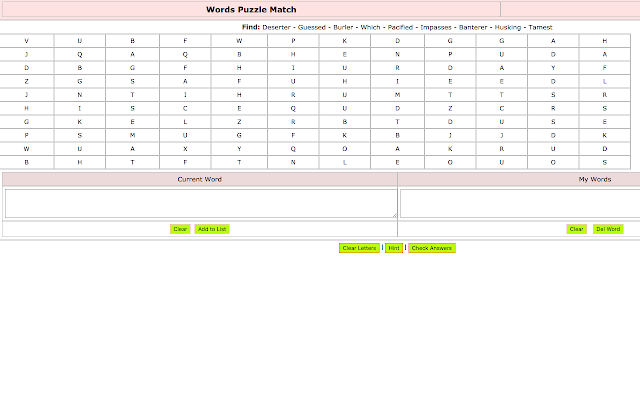Screen dimensions: 640x400
Task: Select letter K in the row starting G K E
Action: click(80, 122)
